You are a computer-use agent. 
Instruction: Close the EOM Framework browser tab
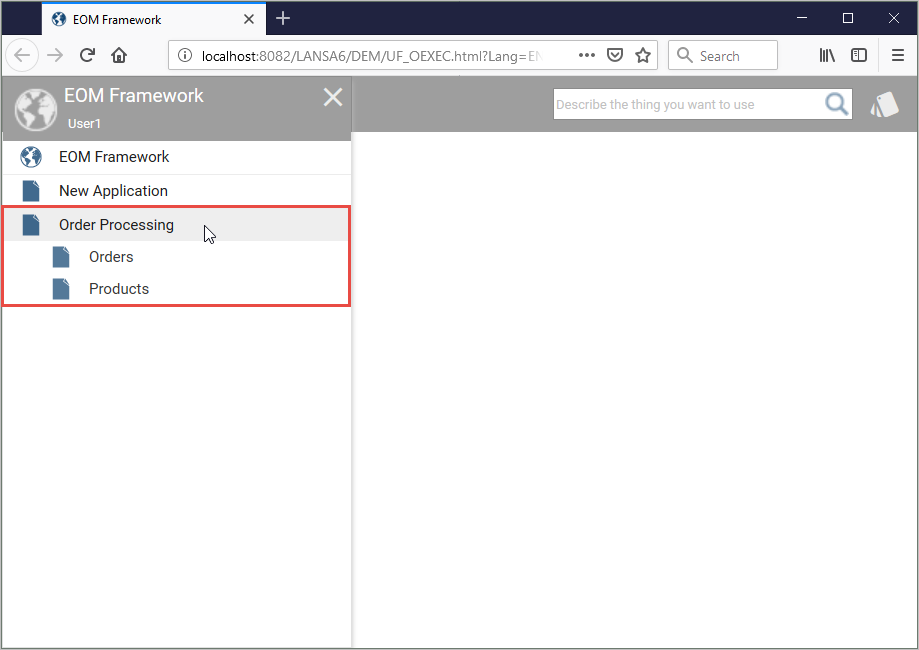249,19
